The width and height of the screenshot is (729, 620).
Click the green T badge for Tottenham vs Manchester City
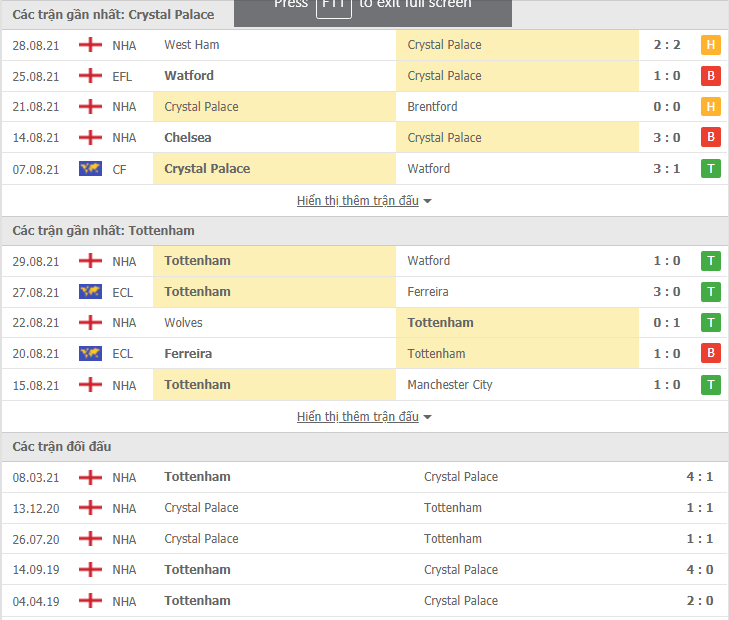pos(710,385)
